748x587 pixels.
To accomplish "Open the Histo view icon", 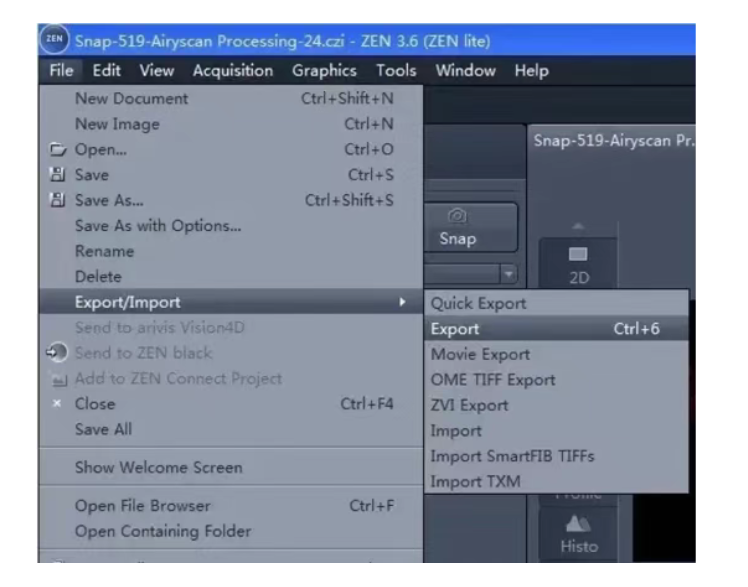I will coord(578,534).
